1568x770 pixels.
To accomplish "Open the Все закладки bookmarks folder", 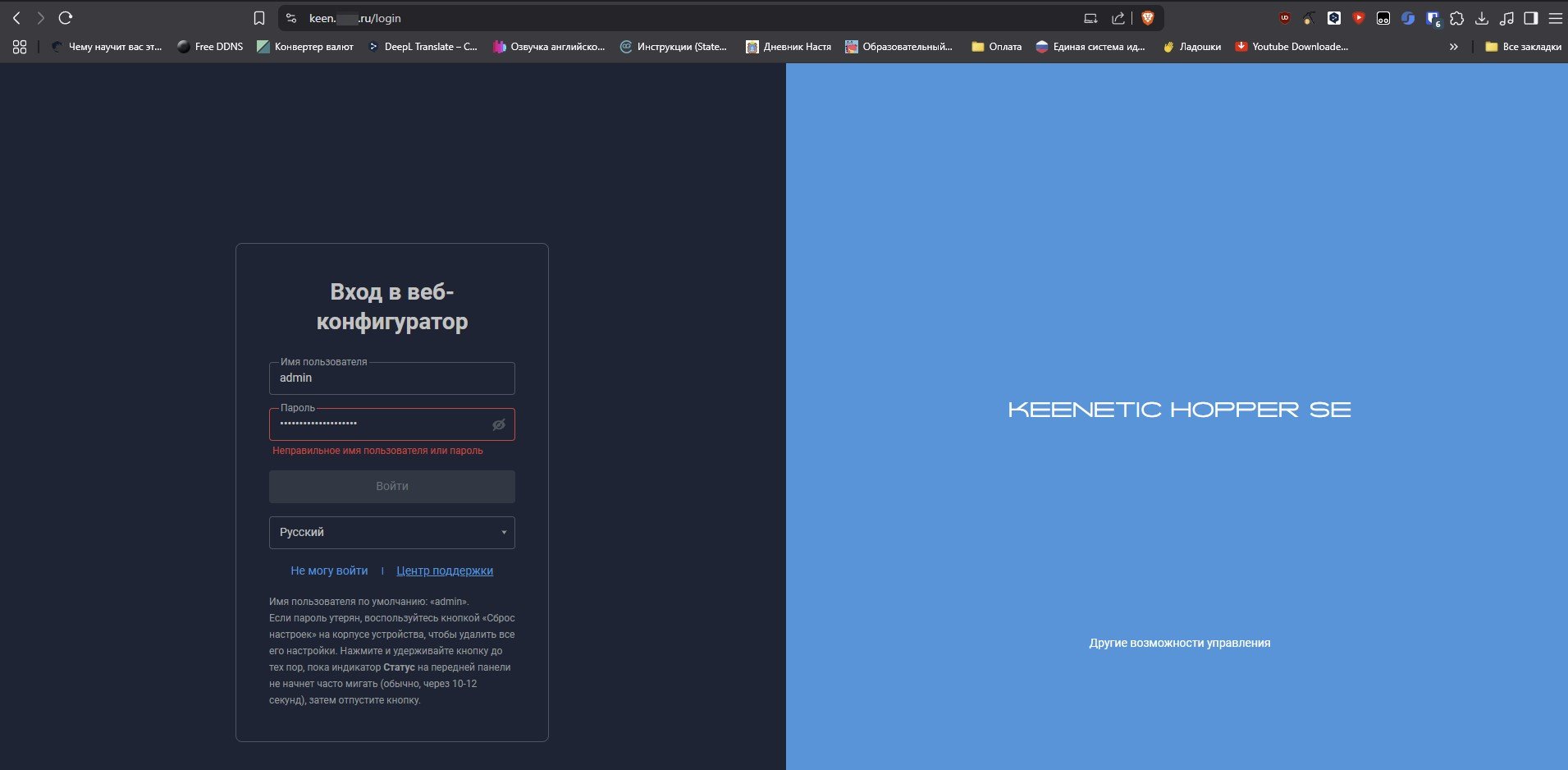I will pyautogui.click(x=1523, y=47).
